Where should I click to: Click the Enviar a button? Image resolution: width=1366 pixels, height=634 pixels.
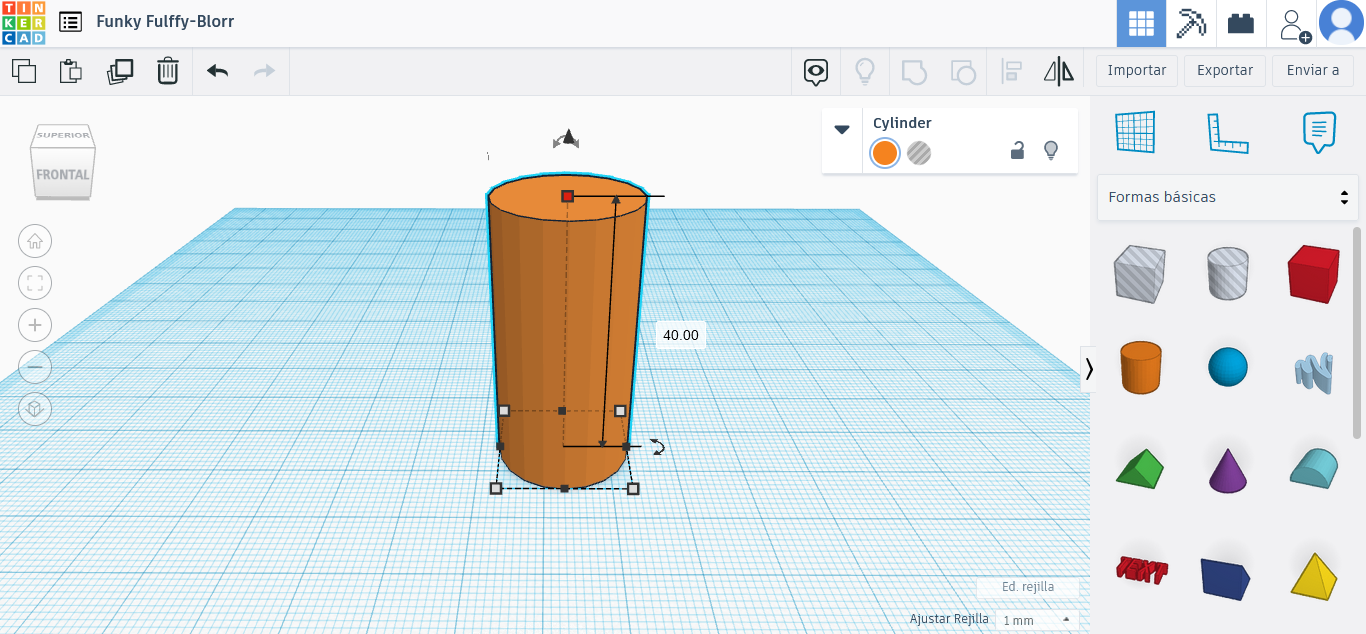tap(1313, 70)
